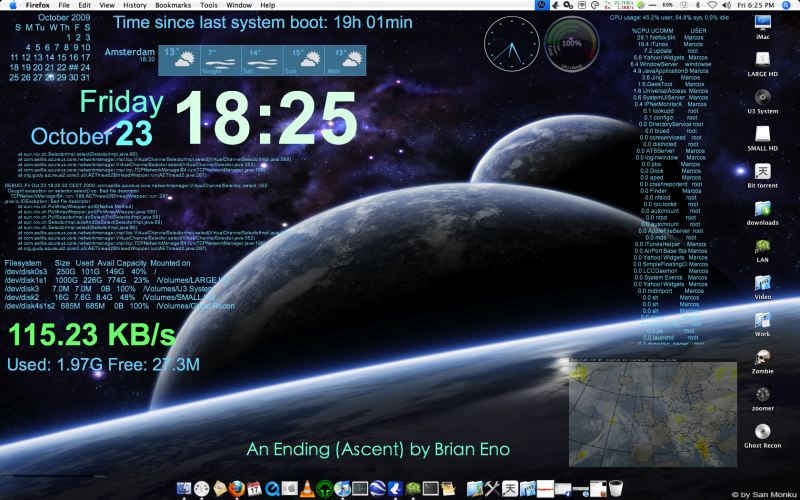Image resolution: width=800 pixels, height=500 pixels.
Task: Open the iCal calendar Dock icon
Action: coord(254,488)
